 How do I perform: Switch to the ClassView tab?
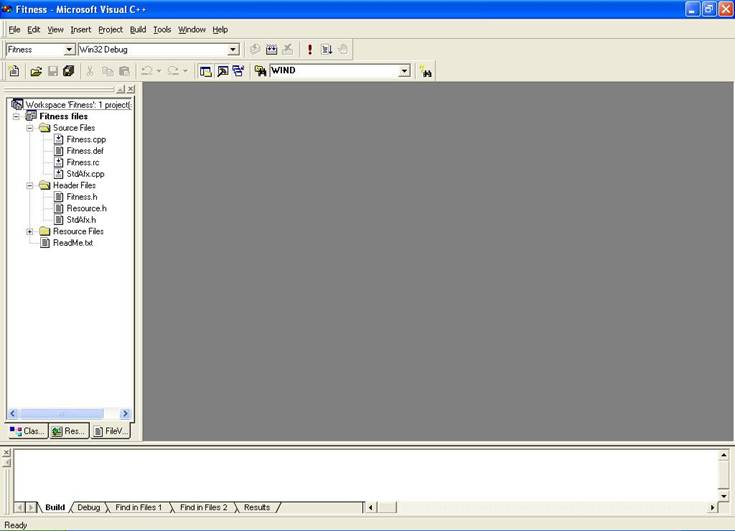pos(27,431)
